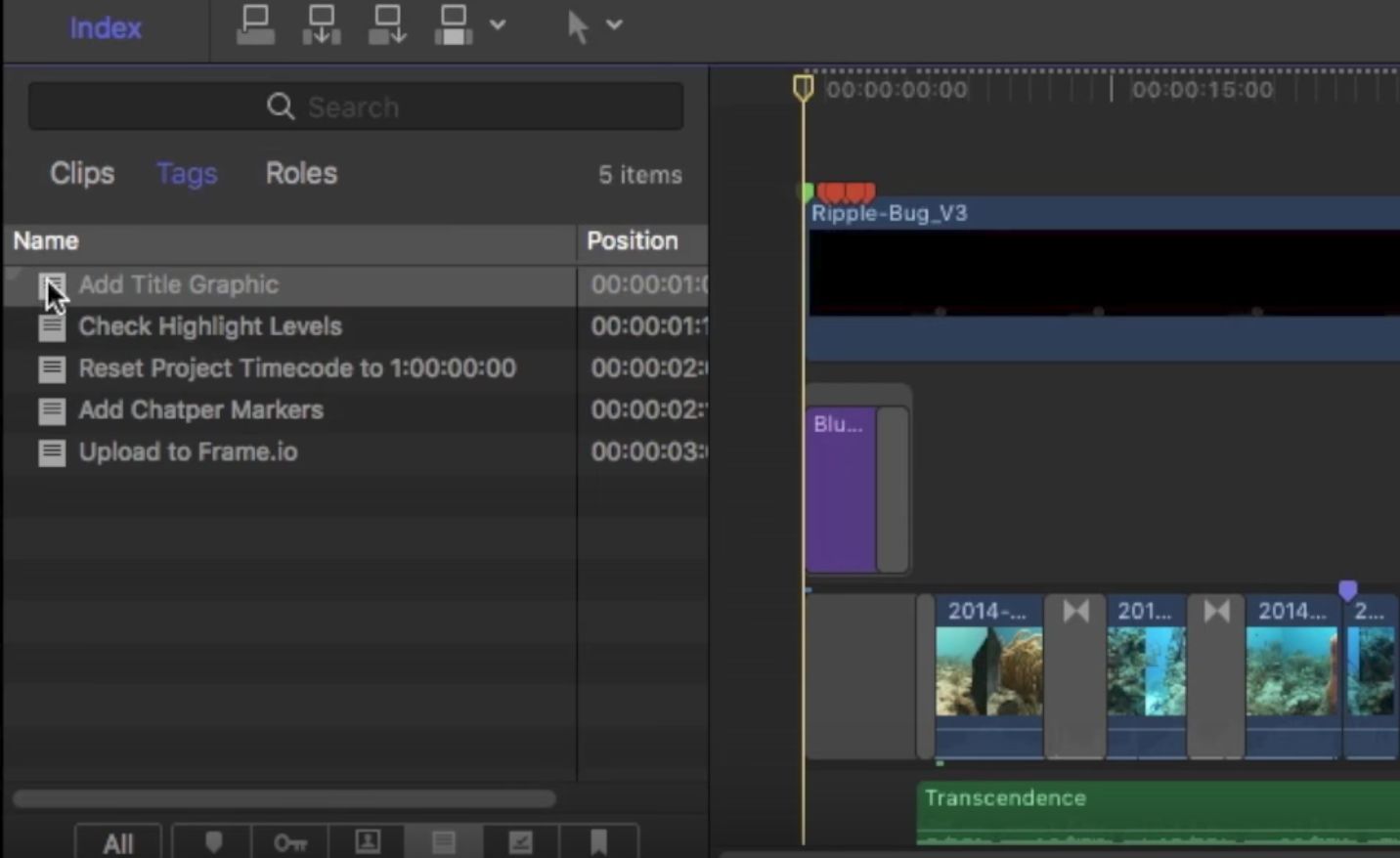This screenshot has width=1400, height=858.
Task: Toggle the Upload to Frame.io to-do checkbox
Action: (52, 452)
